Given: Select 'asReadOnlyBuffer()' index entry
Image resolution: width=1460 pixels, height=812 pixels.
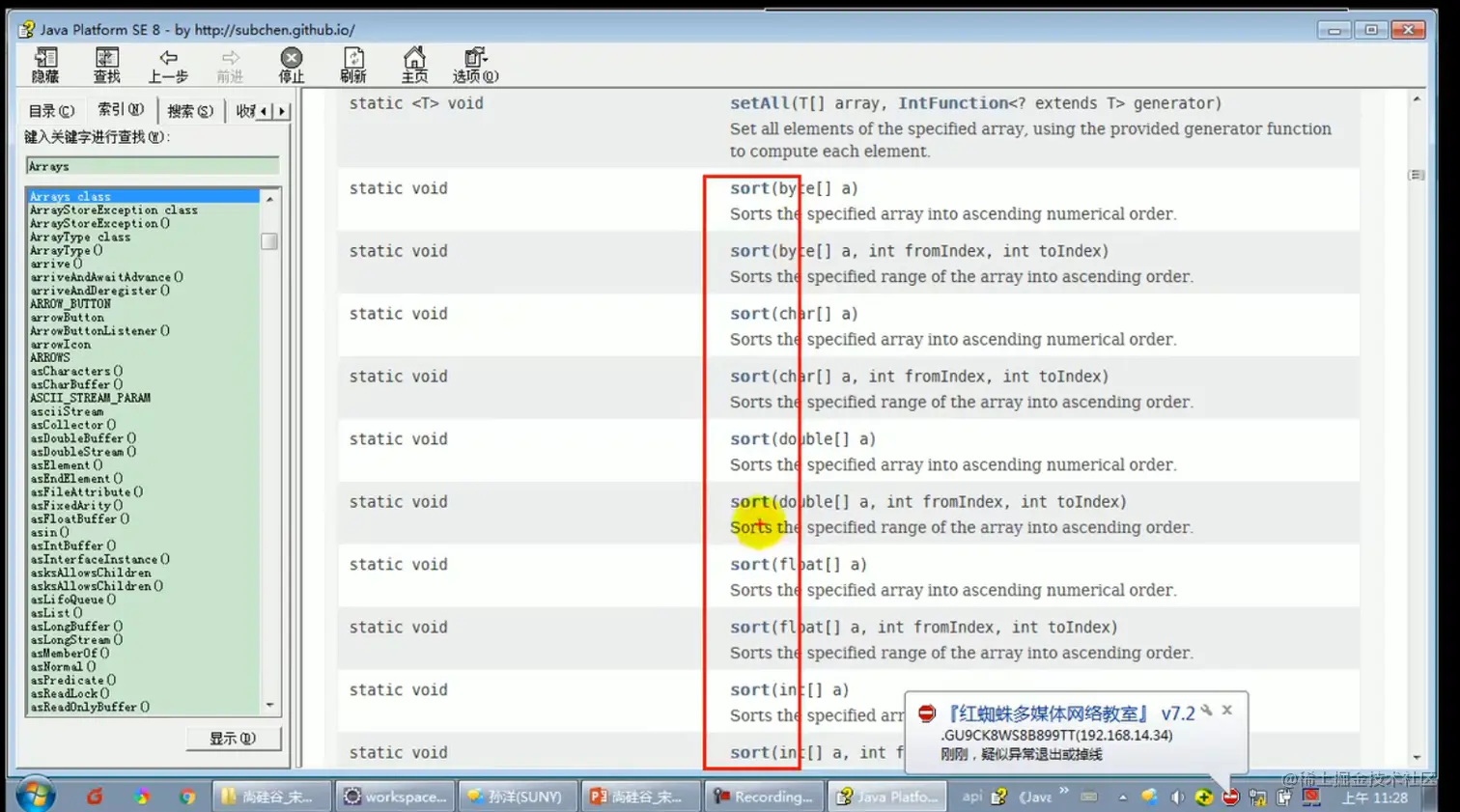Looking at the screenshot, I should (90, 707).
